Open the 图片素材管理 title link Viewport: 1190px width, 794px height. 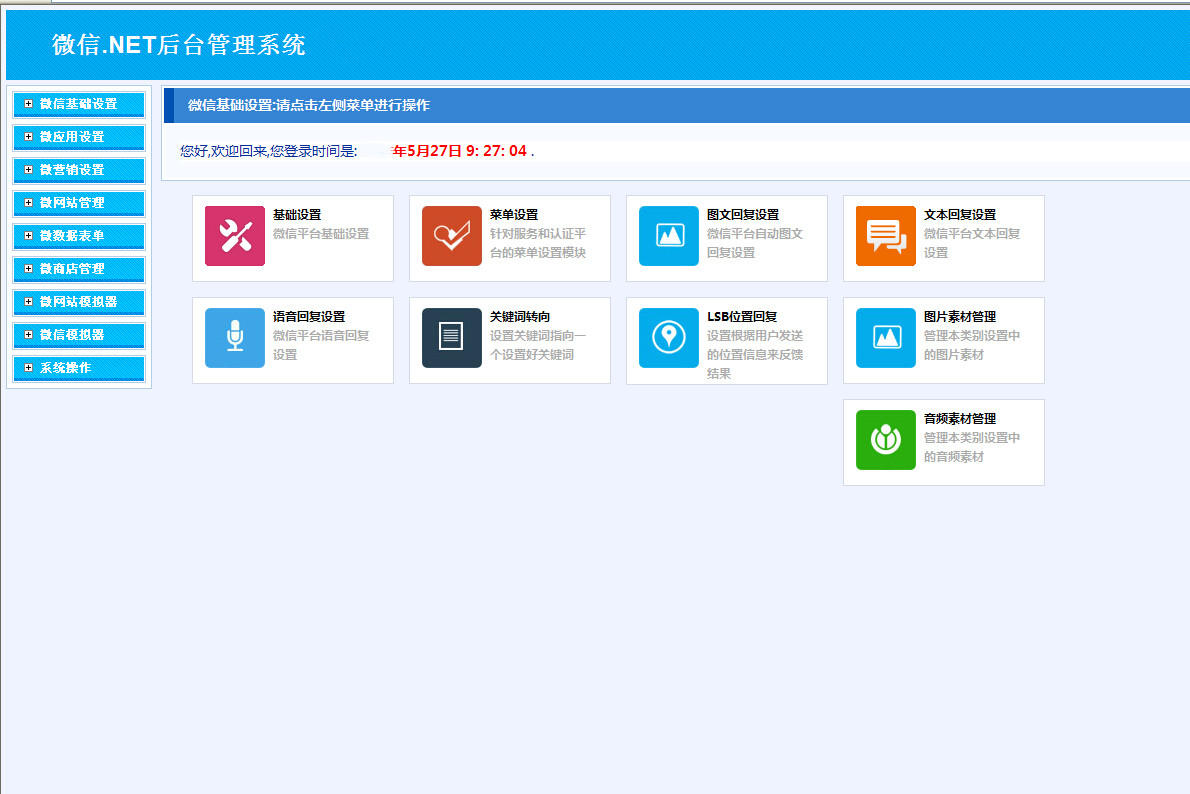960,317
